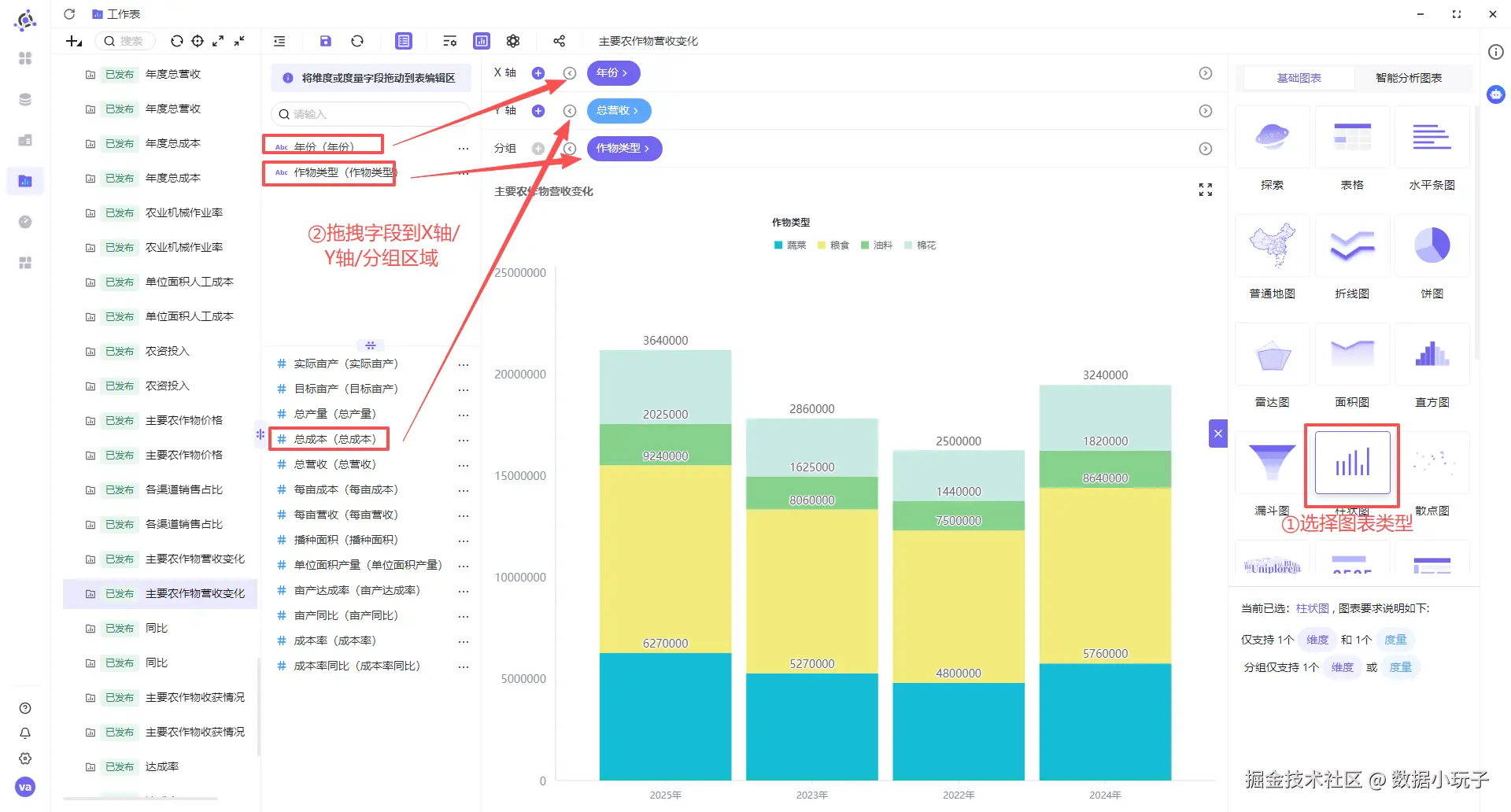This screenshot has height=812, width=1511.
Task: Collapse all tree items icon
Action: pos(239,41)
